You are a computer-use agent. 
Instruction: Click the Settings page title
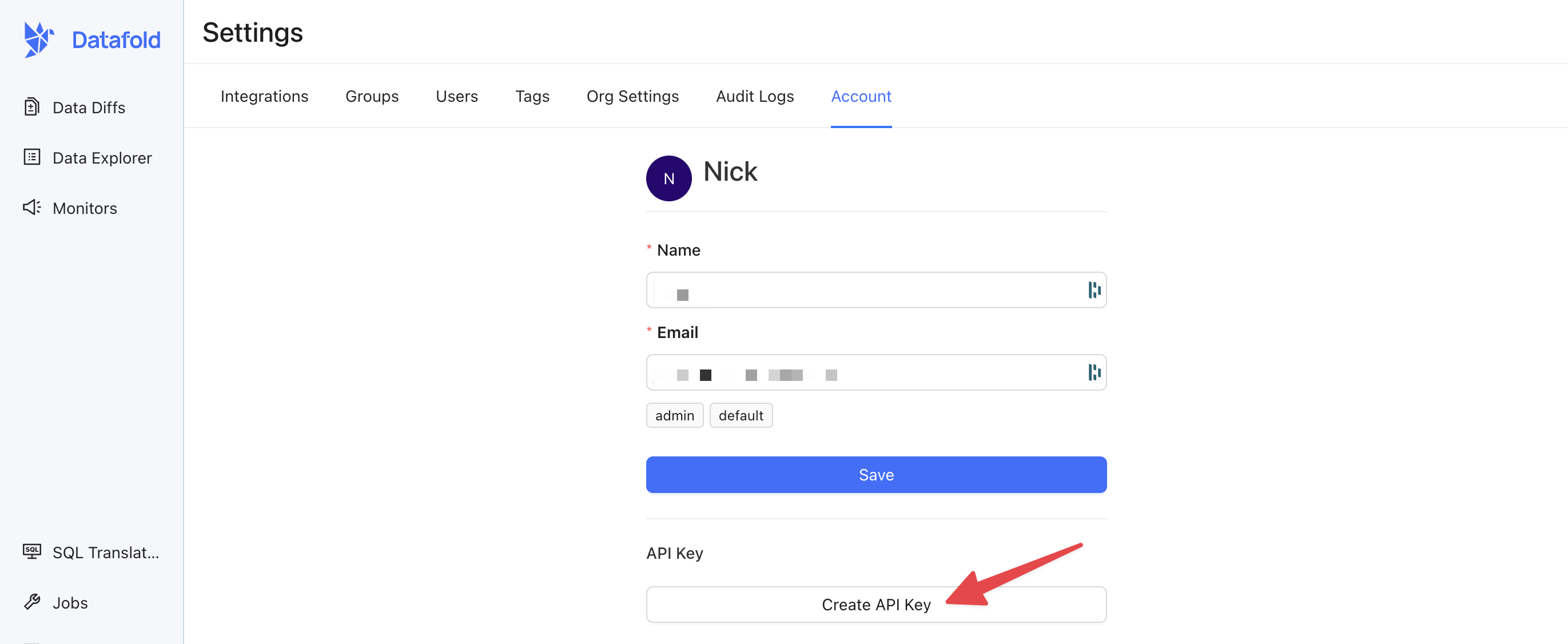(x=253, y=32)
